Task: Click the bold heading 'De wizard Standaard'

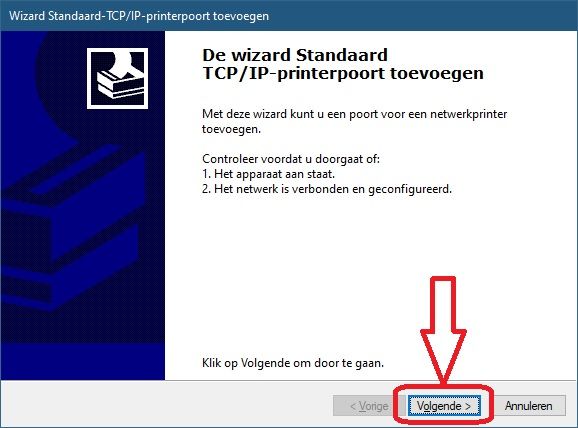Action: 295,55
